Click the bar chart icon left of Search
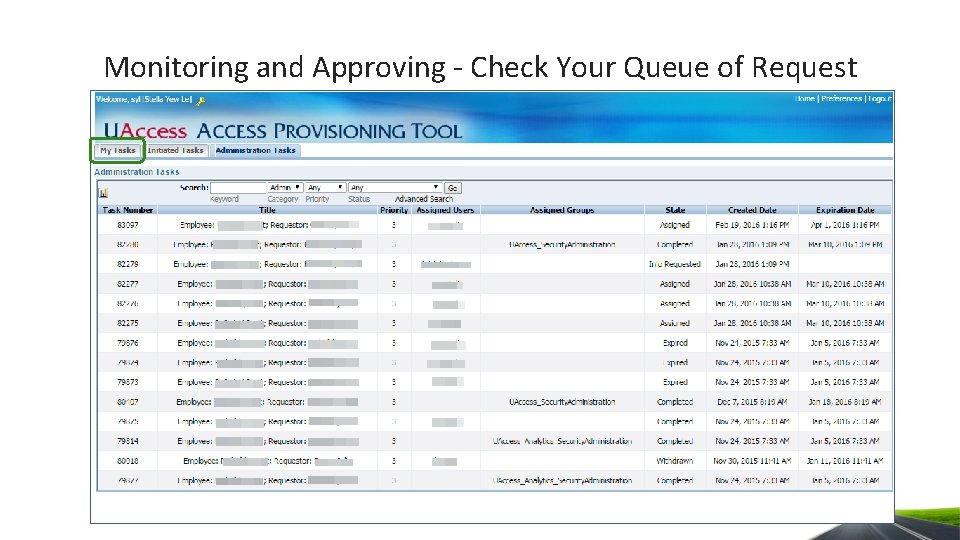This screenshot has width=960, height=540. click(x=103, y=193)
